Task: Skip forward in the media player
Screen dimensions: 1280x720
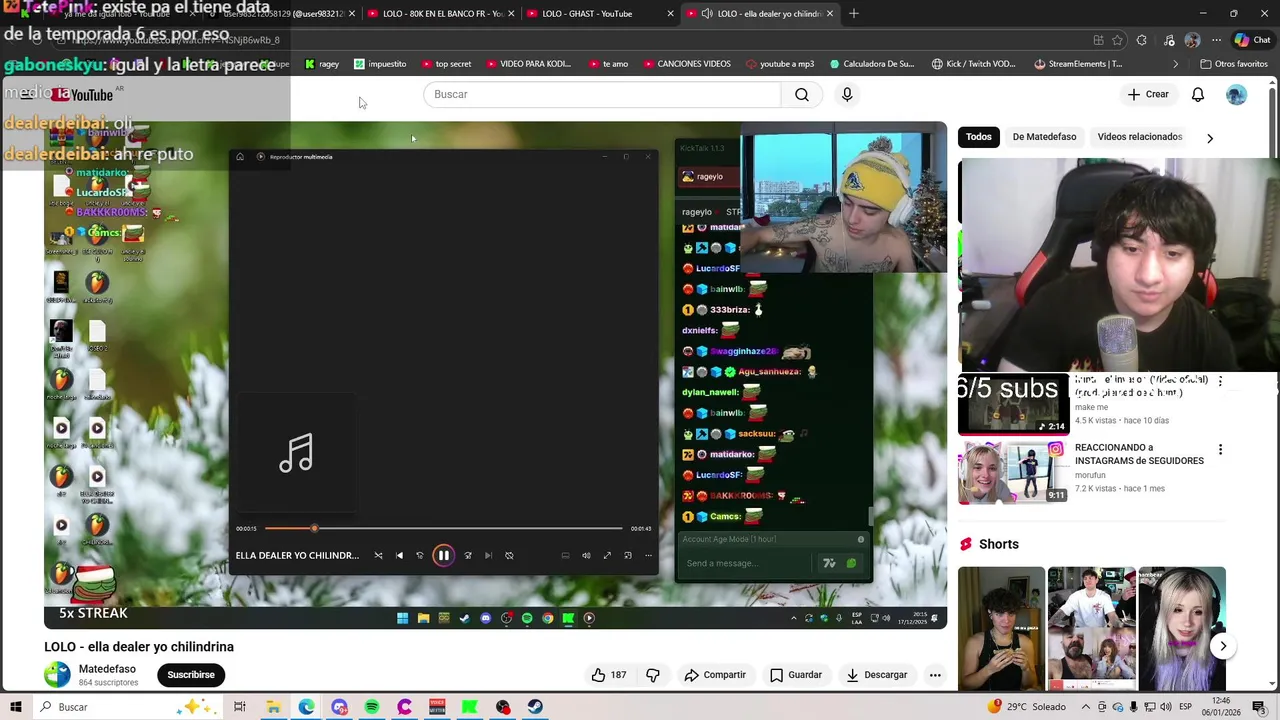Action: pyautogui.click(x=467, y=556)
